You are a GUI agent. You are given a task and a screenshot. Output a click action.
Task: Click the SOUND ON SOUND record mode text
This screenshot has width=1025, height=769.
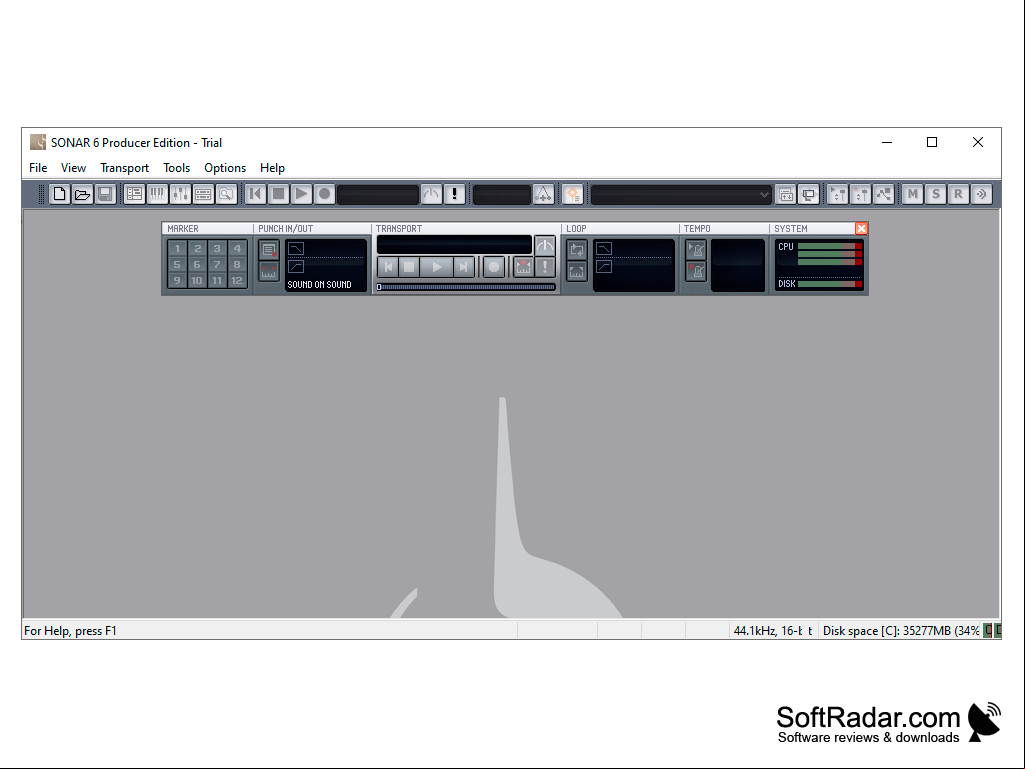(x=320, y=284)
